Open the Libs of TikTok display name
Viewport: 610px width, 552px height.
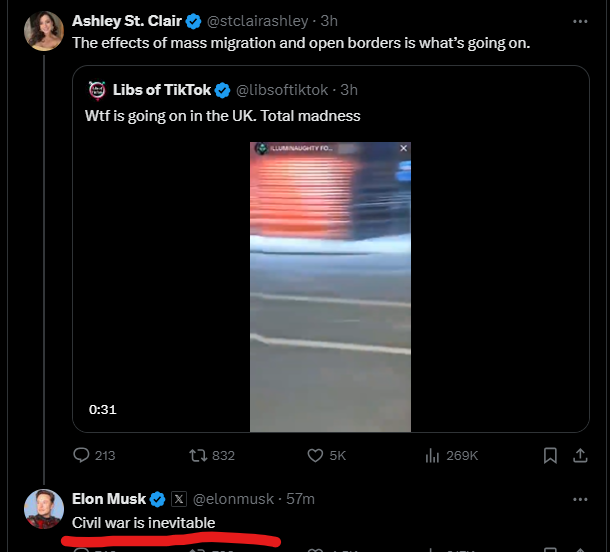click(162, 90)
